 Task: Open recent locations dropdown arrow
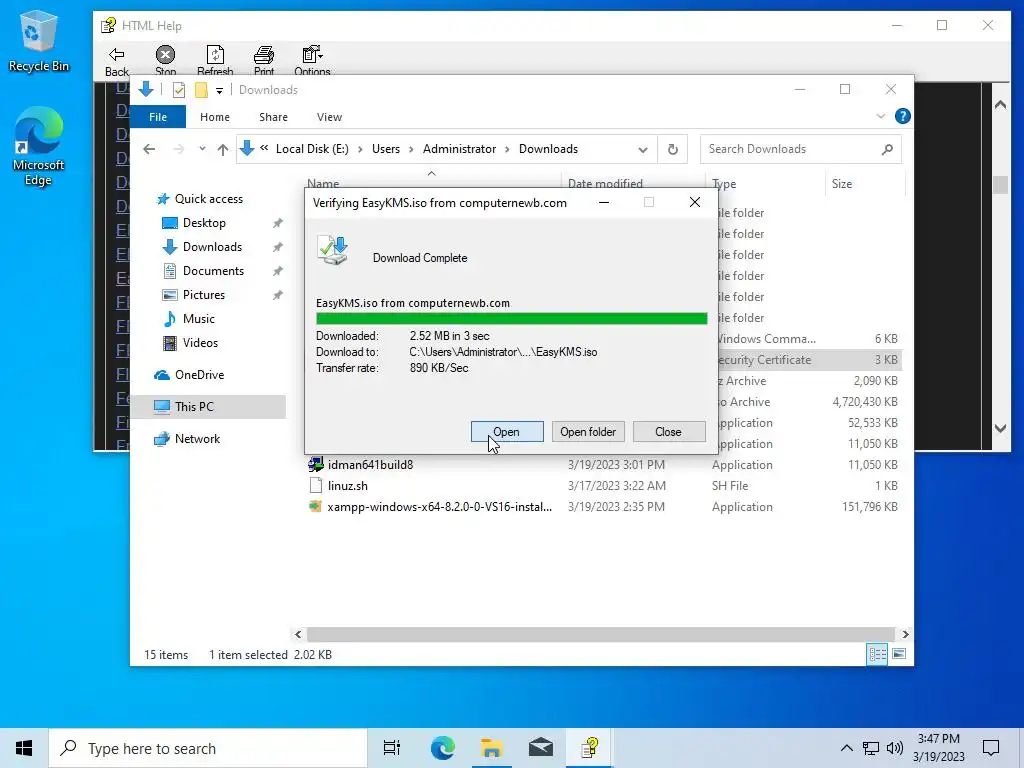(202, 149)
